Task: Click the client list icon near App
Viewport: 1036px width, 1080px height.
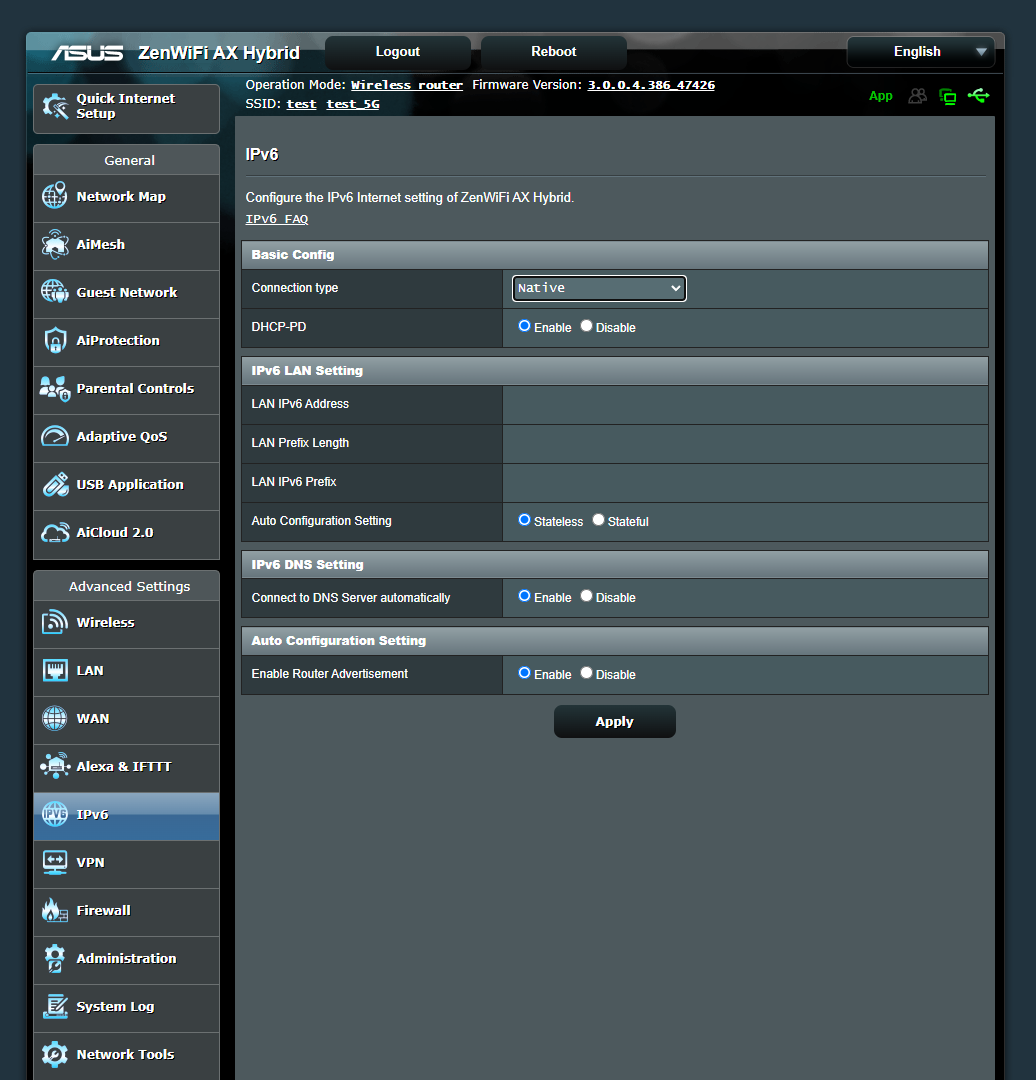Action: coord(917,96)
